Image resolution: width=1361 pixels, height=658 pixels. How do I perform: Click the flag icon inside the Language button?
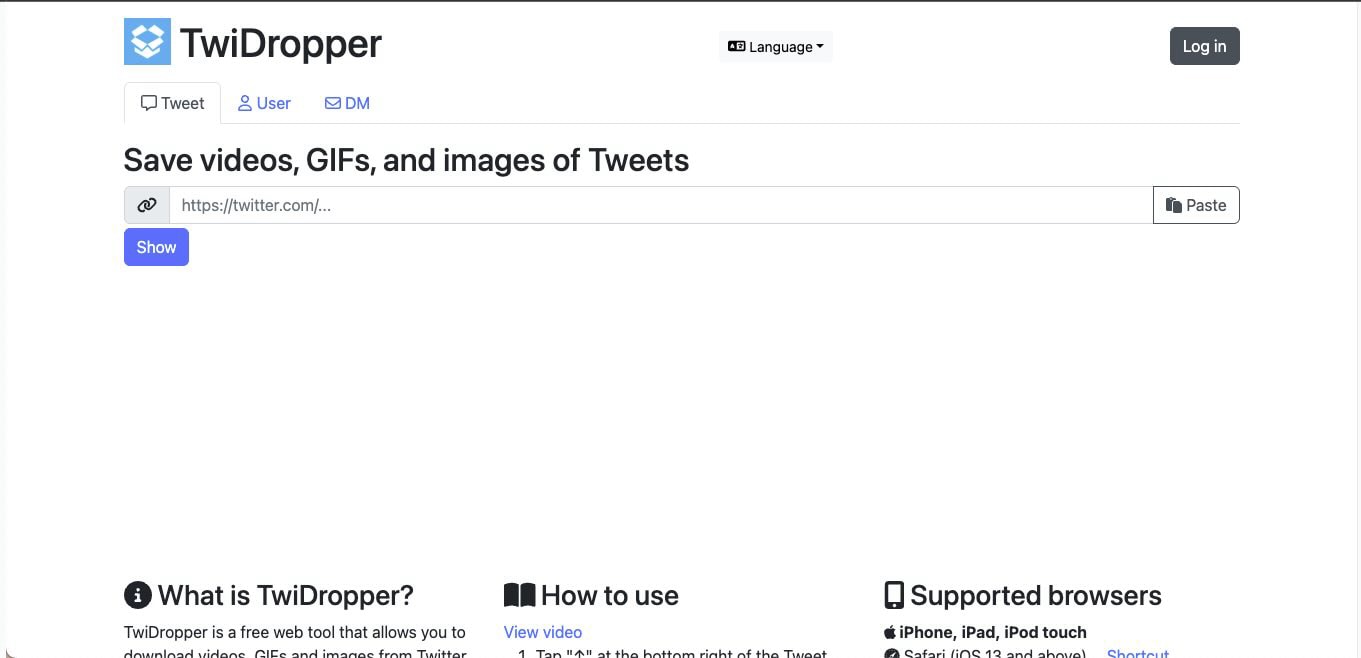[735, 46]
